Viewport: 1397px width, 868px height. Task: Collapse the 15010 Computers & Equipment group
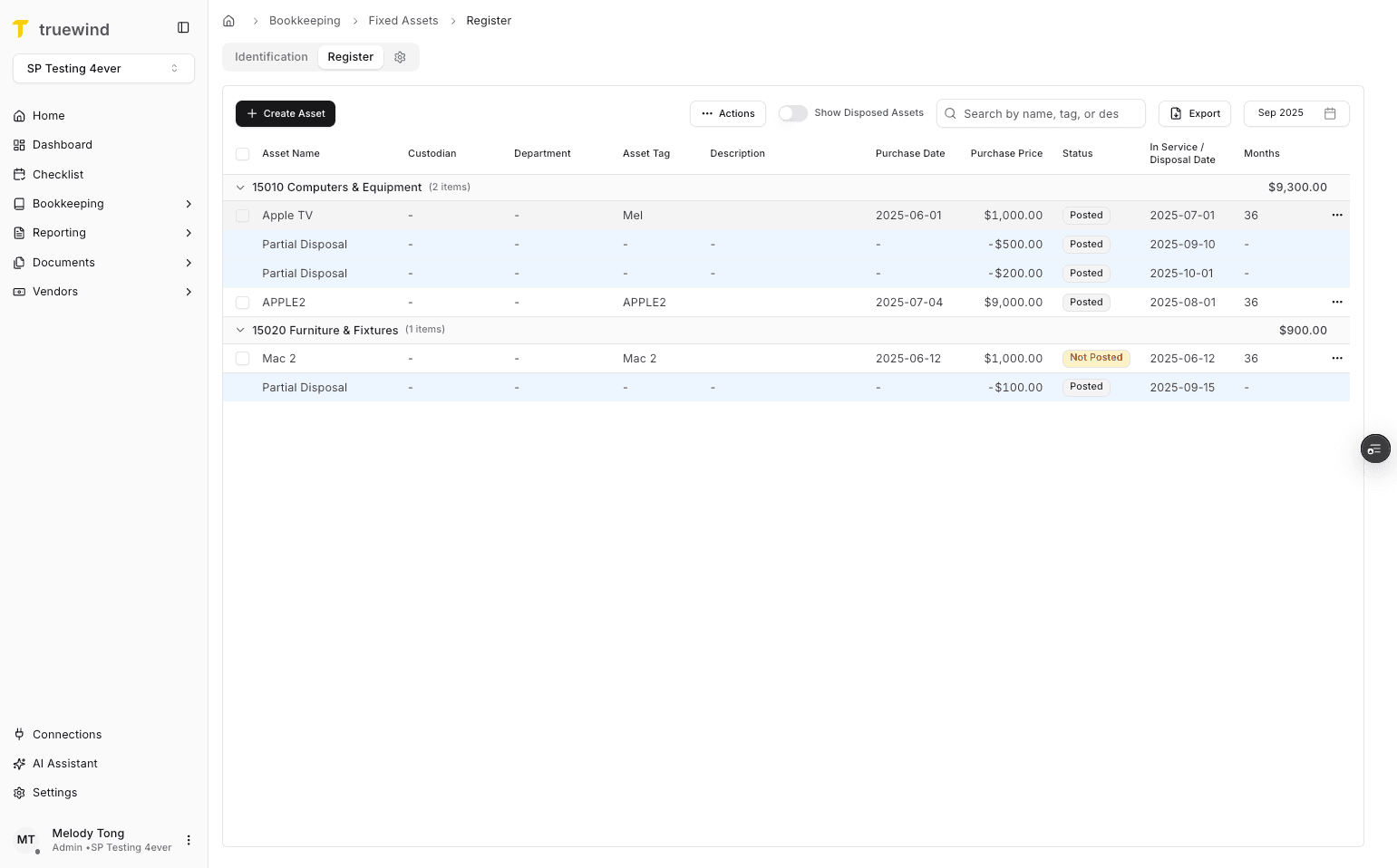(x=240, y=187)
